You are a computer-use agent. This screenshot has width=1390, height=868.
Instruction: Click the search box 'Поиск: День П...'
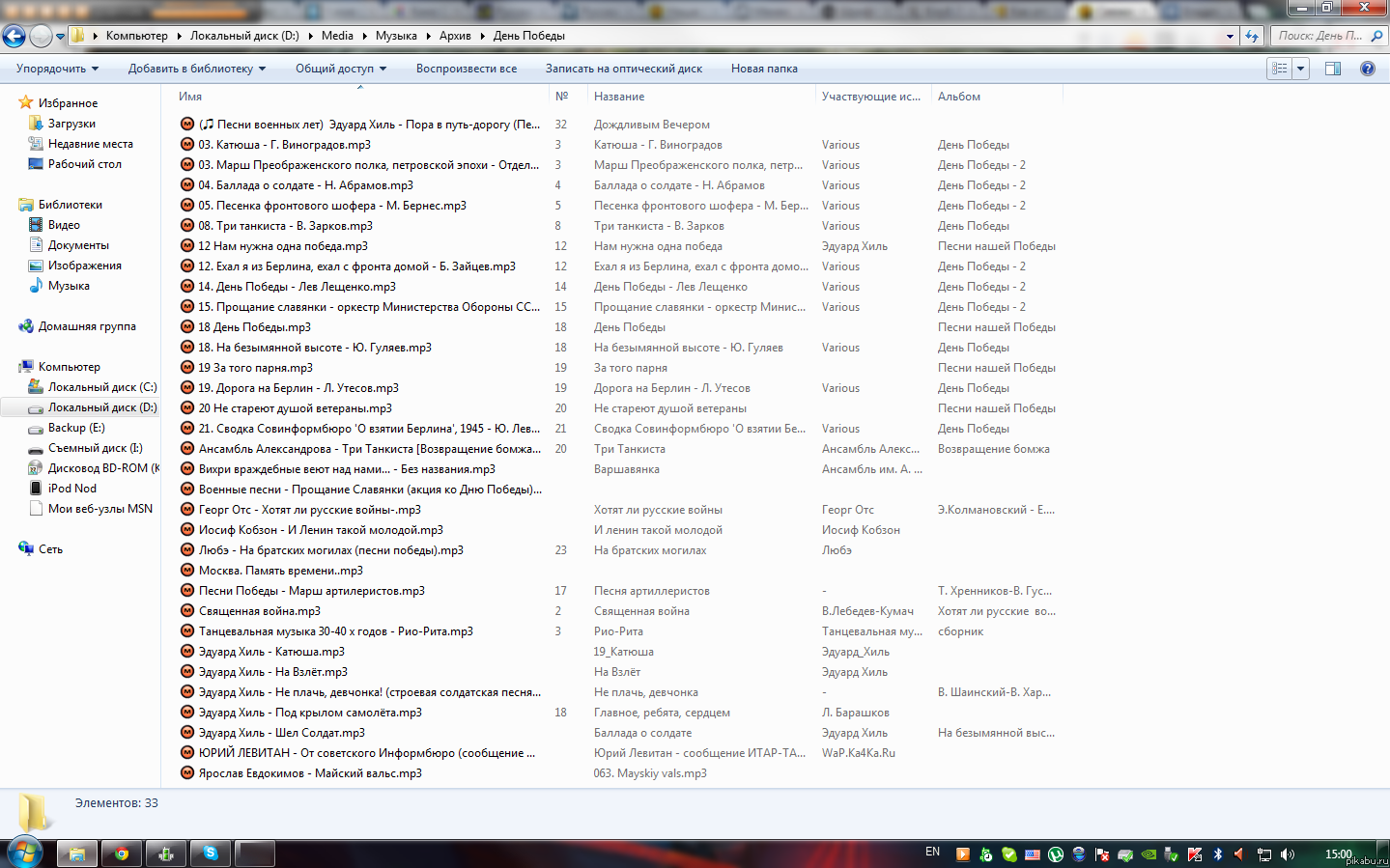1319,36
